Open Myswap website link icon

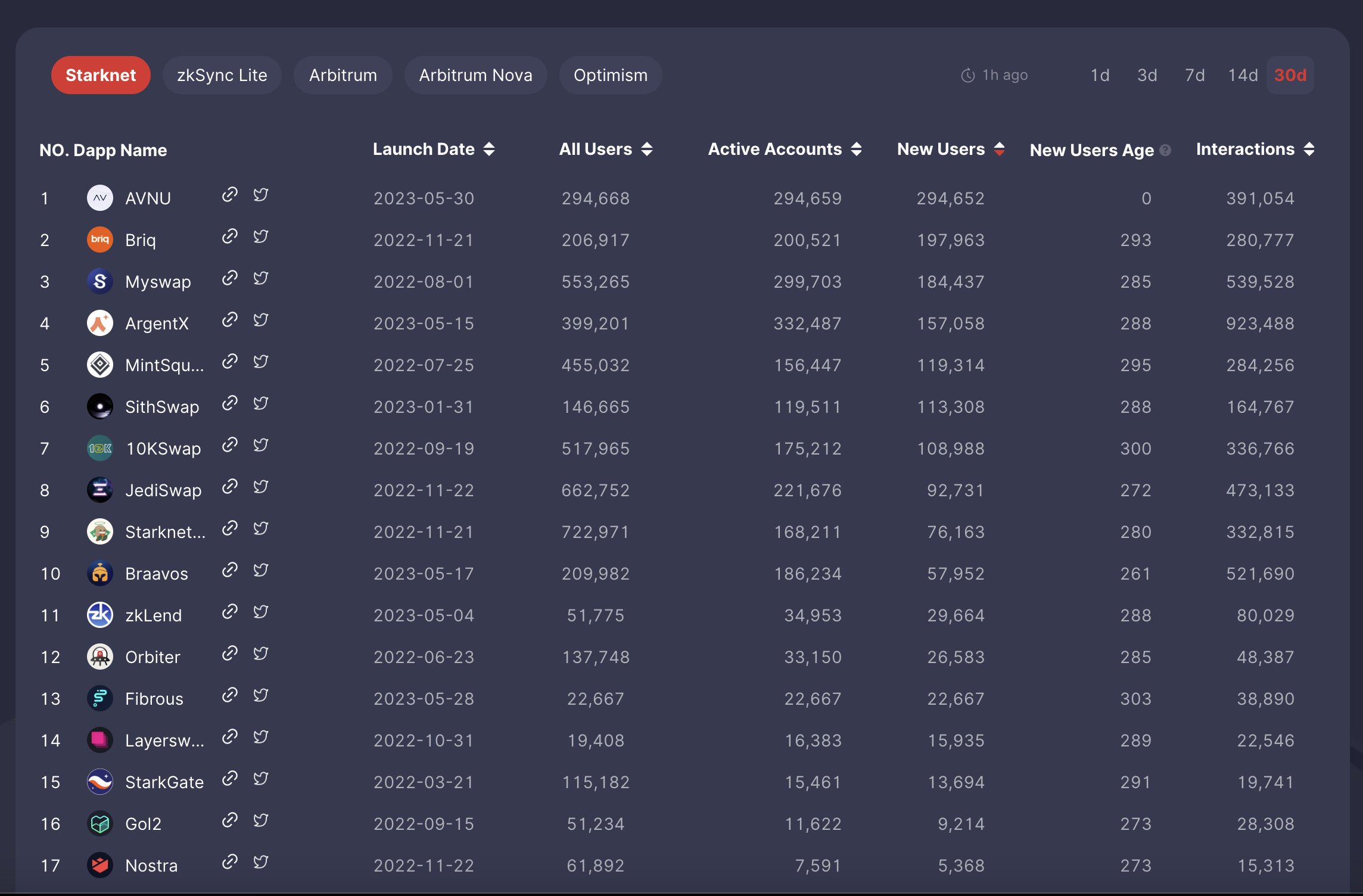point(230,278)
